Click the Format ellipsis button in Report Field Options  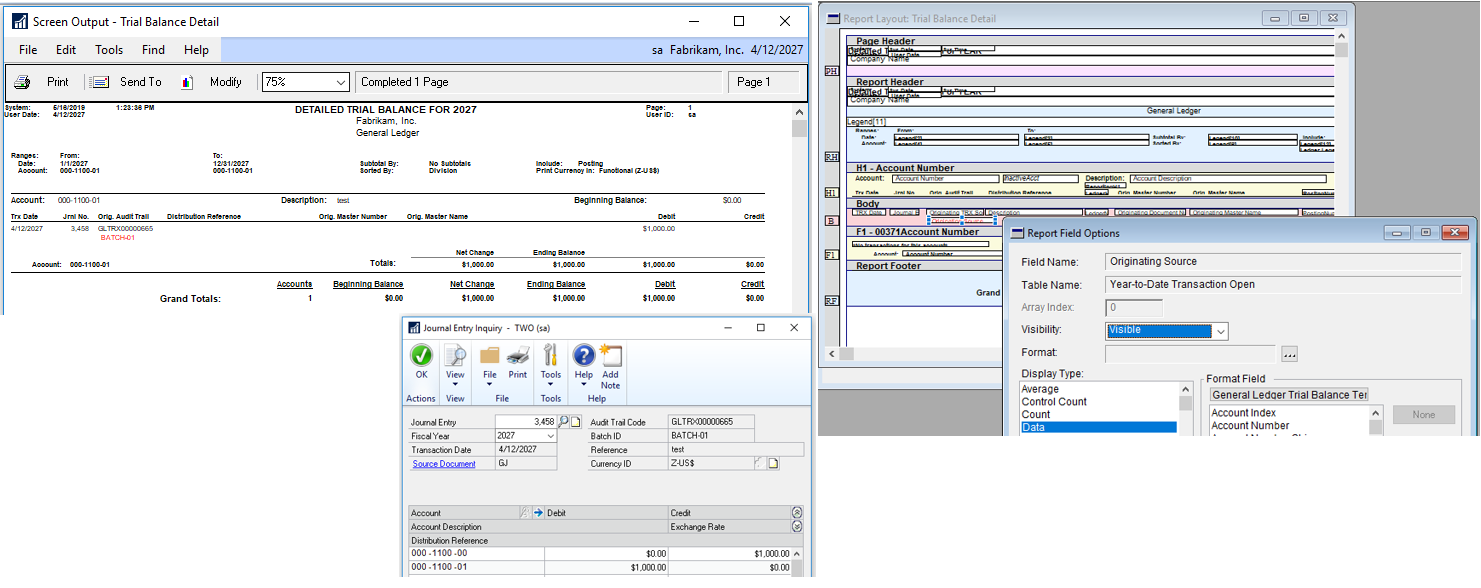pyautogui.click(x=1290, y=353)
